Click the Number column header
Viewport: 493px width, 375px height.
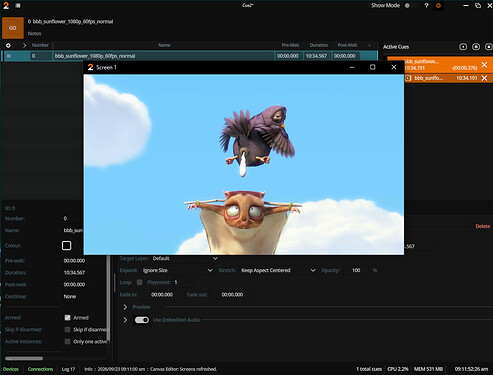(40, 45)
